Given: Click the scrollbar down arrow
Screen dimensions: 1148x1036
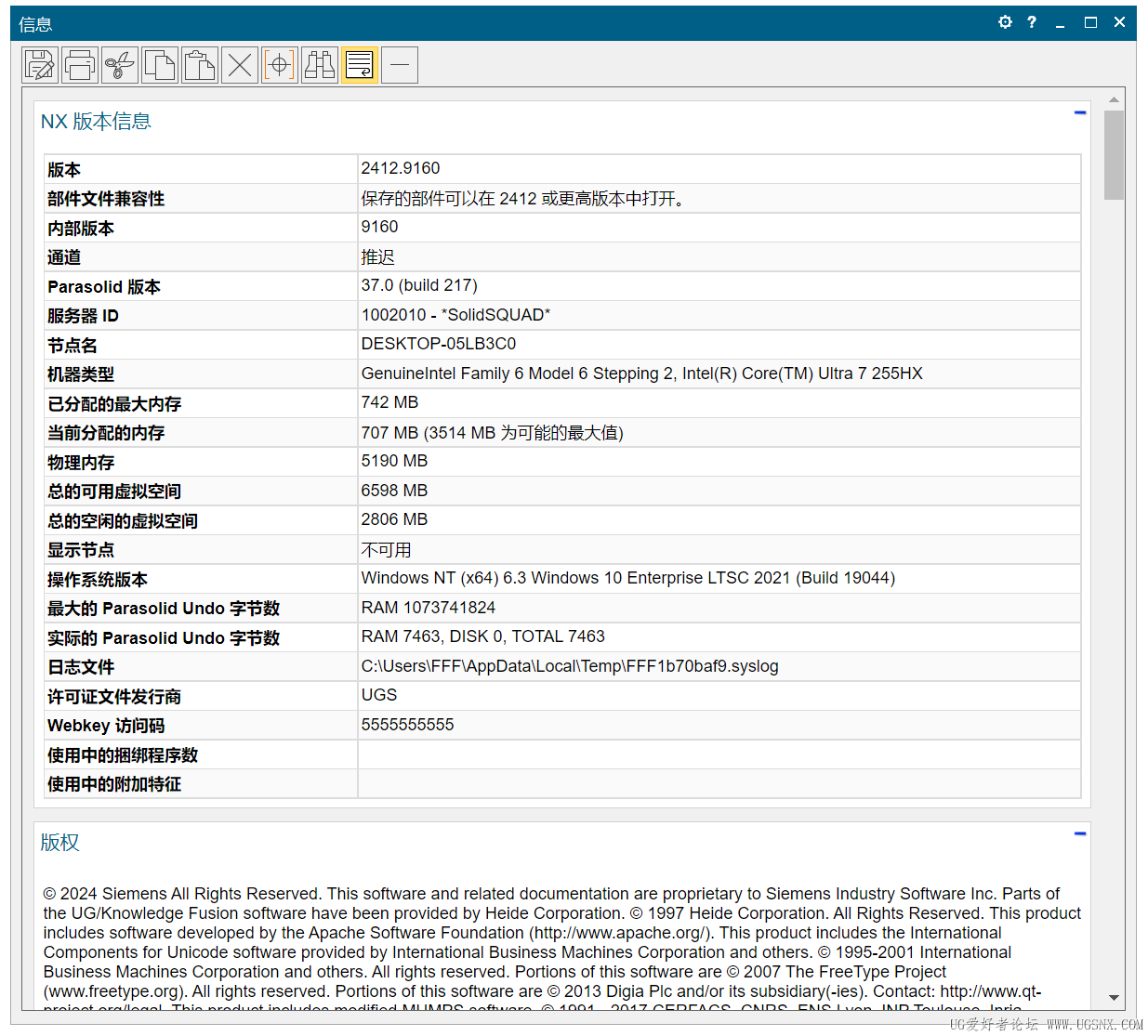Looking at the screenshot, I should [1114, 998].
